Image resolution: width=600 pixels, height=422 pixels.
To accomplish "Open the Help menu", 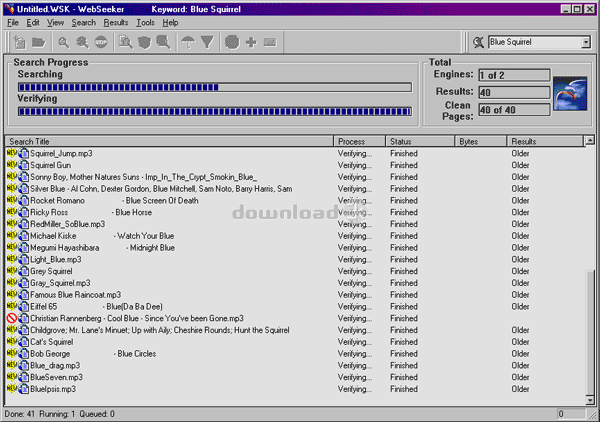I will pos(170,23).
